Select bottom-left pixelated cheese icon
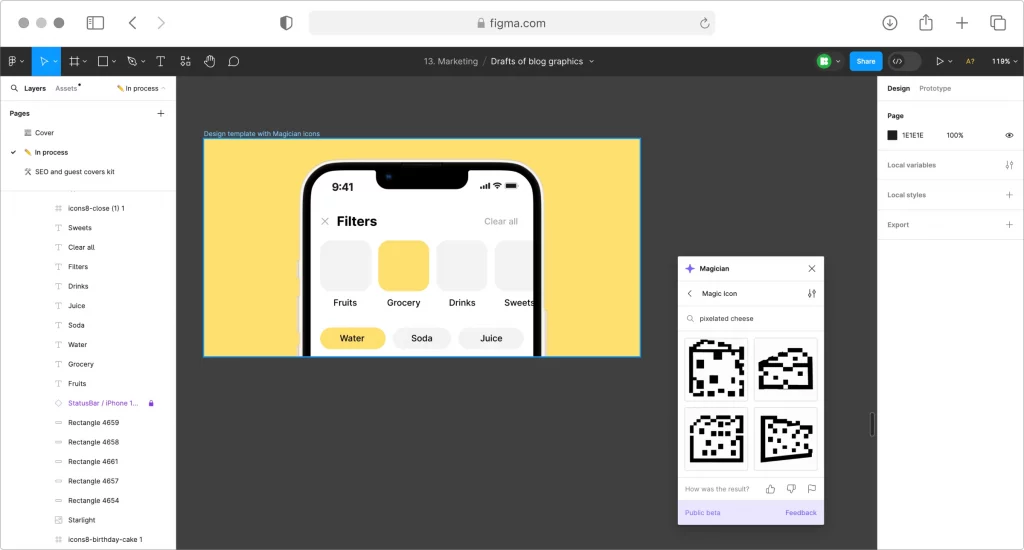1024x550 pixels. [716, 439]
